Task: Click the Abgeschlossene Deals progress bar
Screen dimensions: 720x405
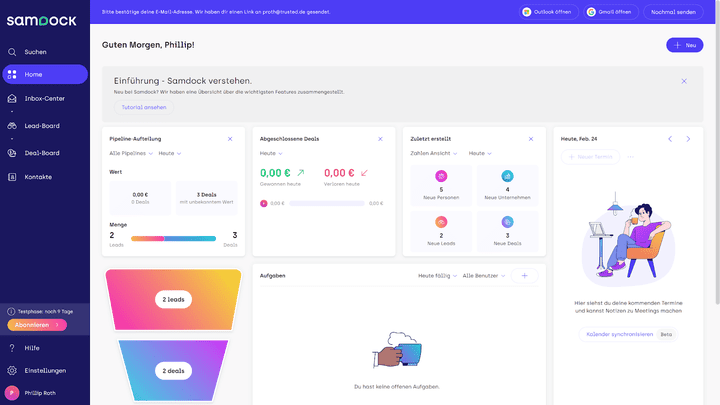Action: (327, 203)
